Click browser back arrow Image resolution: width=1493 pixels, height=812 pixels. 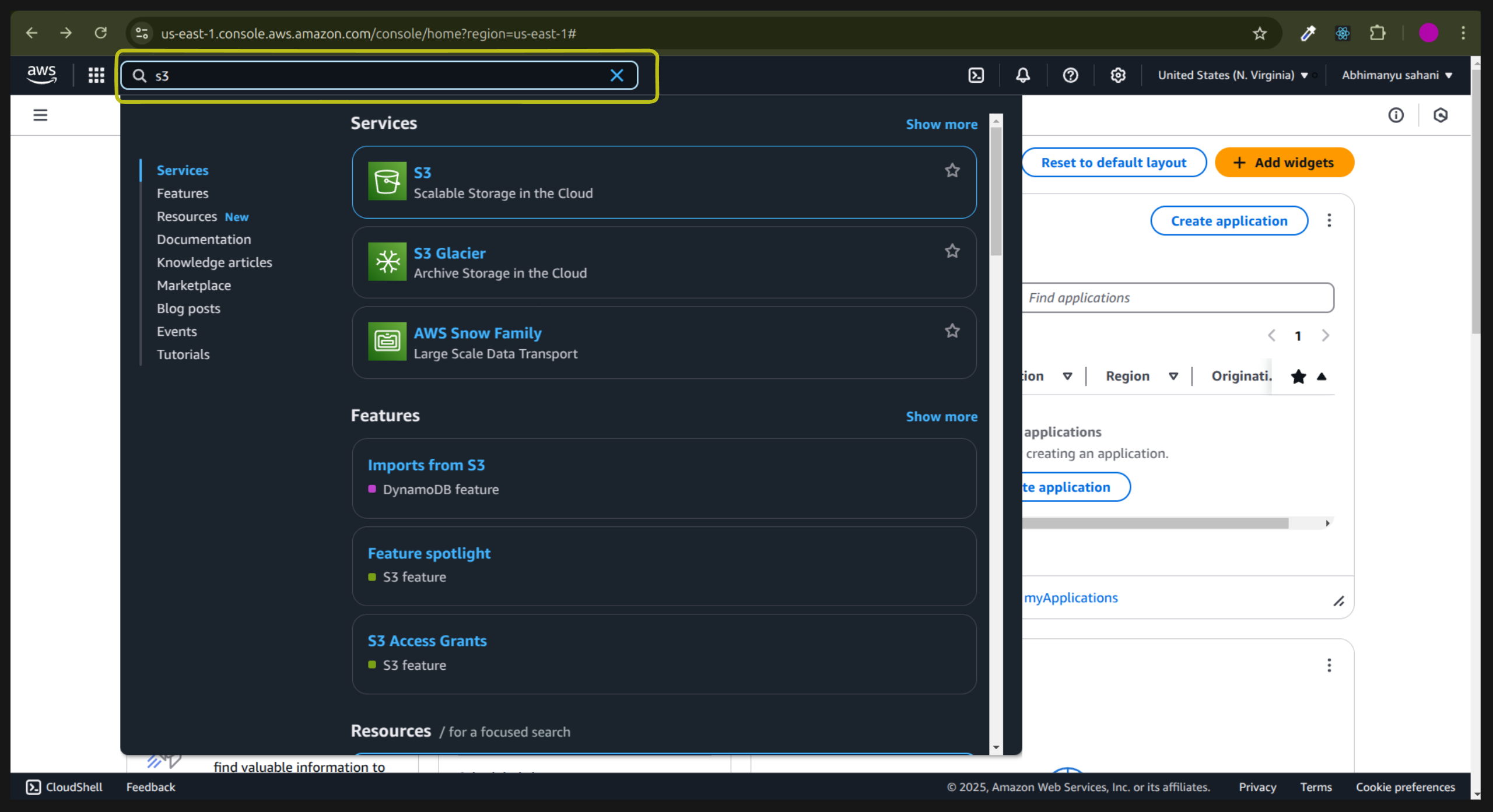point(31,33)
